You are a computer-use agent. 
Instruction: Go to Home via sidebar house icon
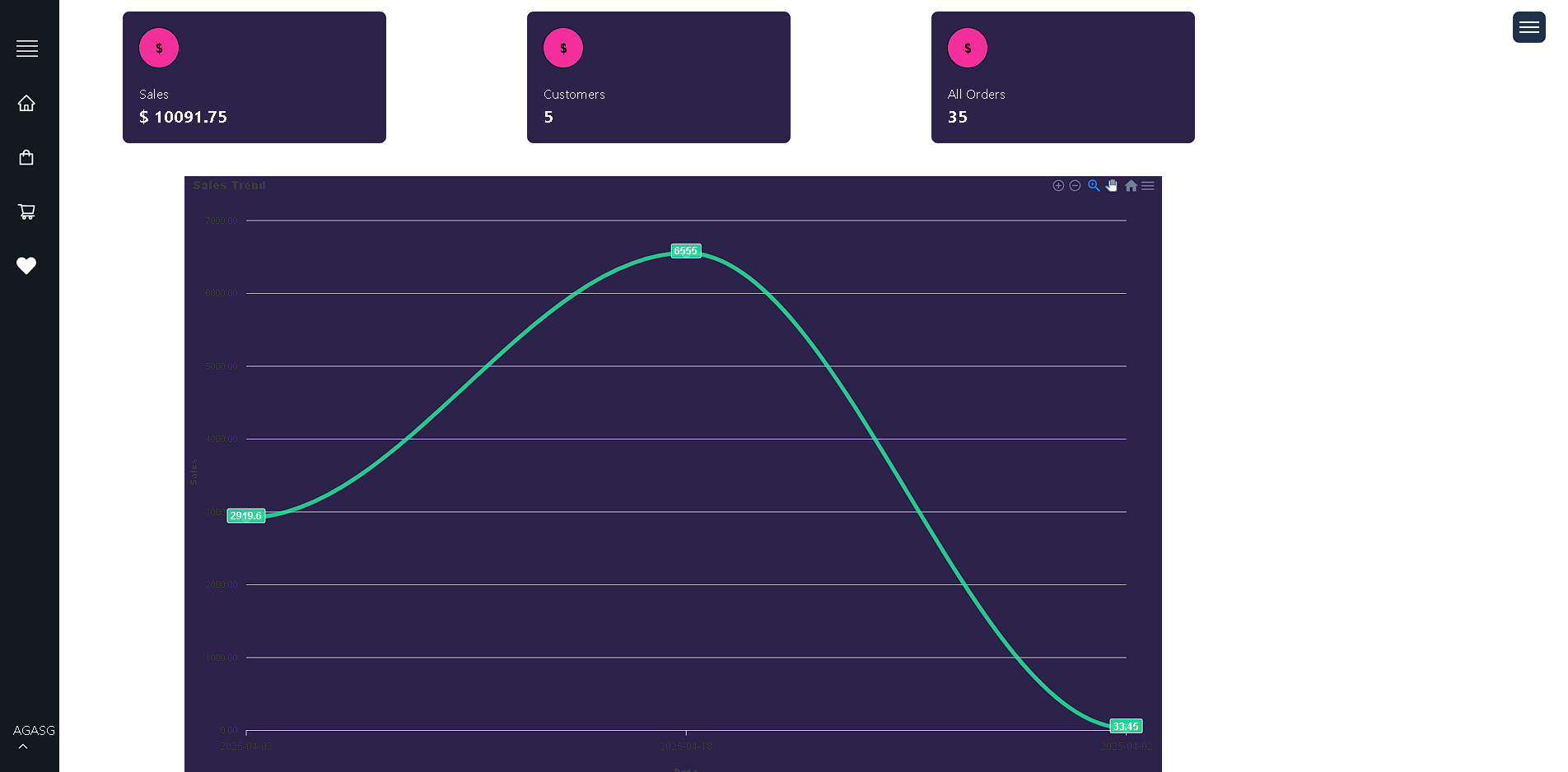(x=26, y=103)
